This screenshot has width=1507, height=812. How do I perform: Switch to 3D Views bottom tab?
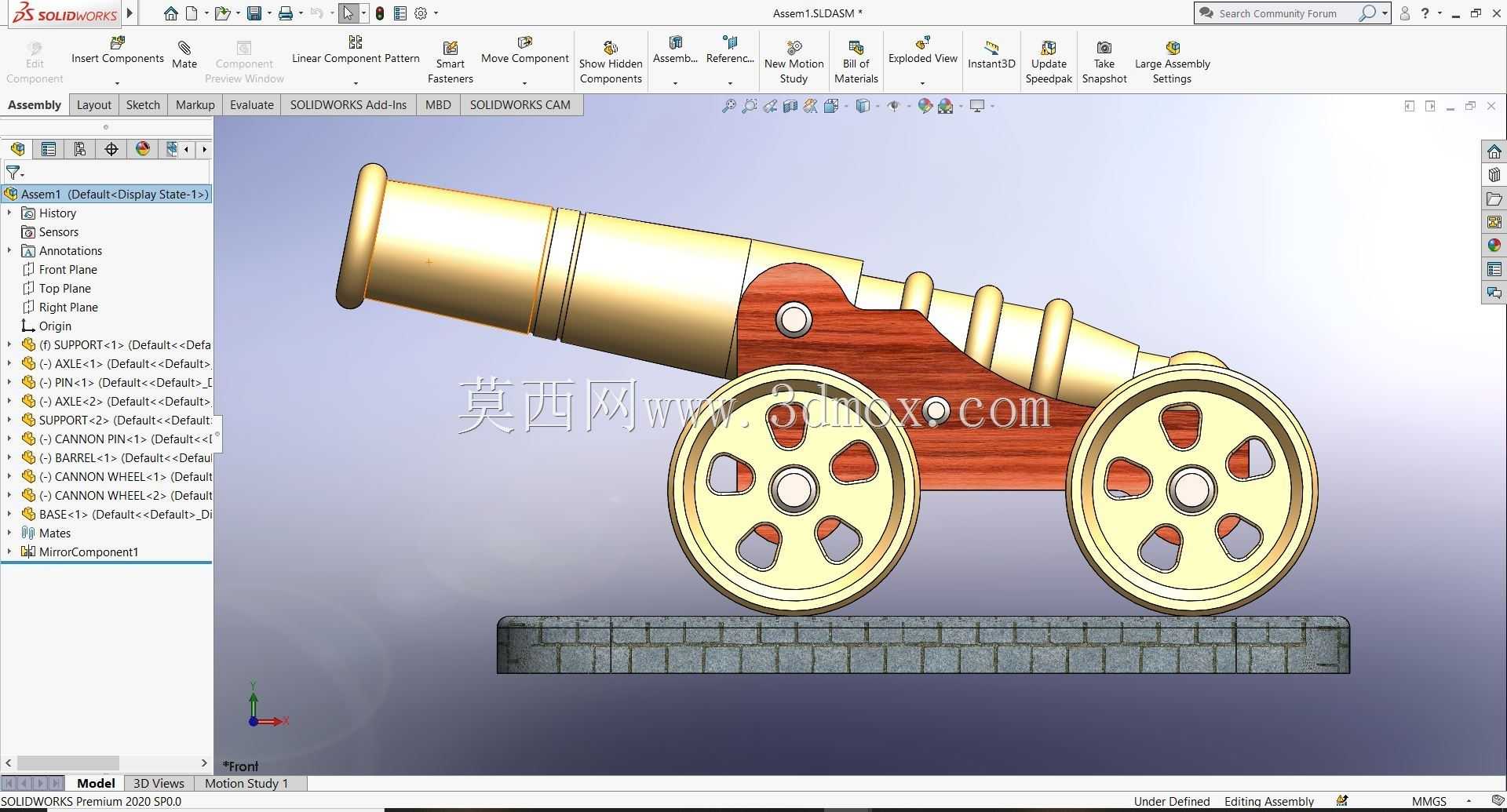159,783
